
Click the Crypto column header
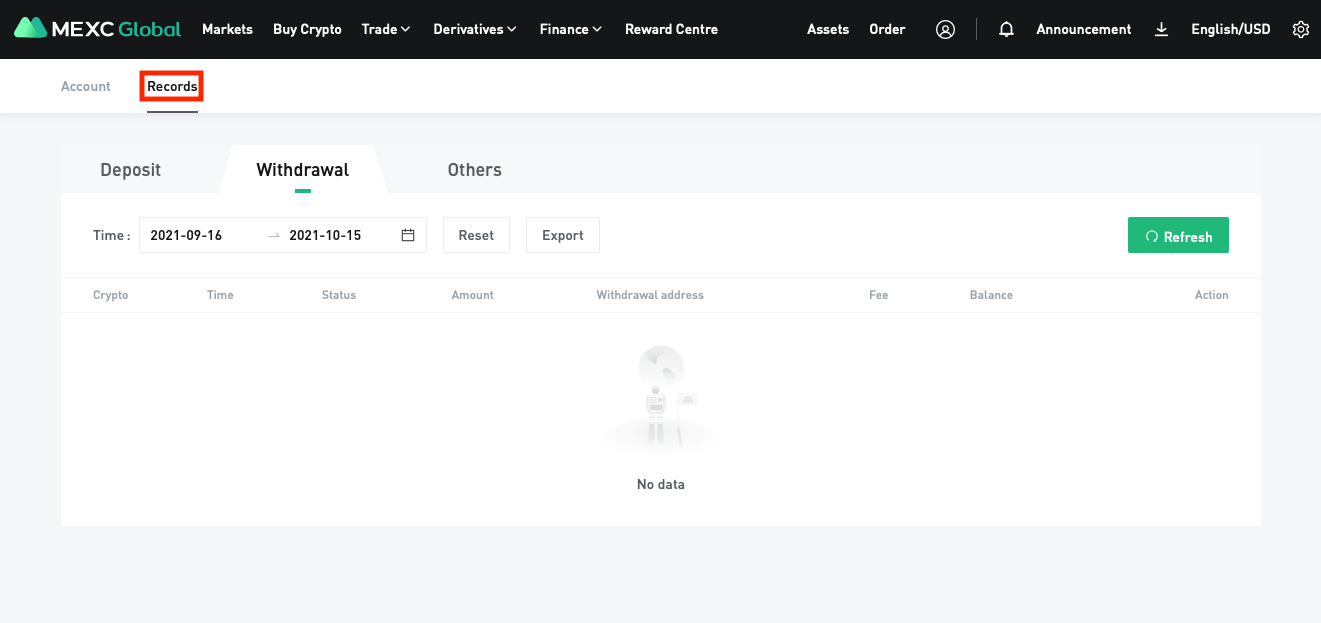click(111, 295)
